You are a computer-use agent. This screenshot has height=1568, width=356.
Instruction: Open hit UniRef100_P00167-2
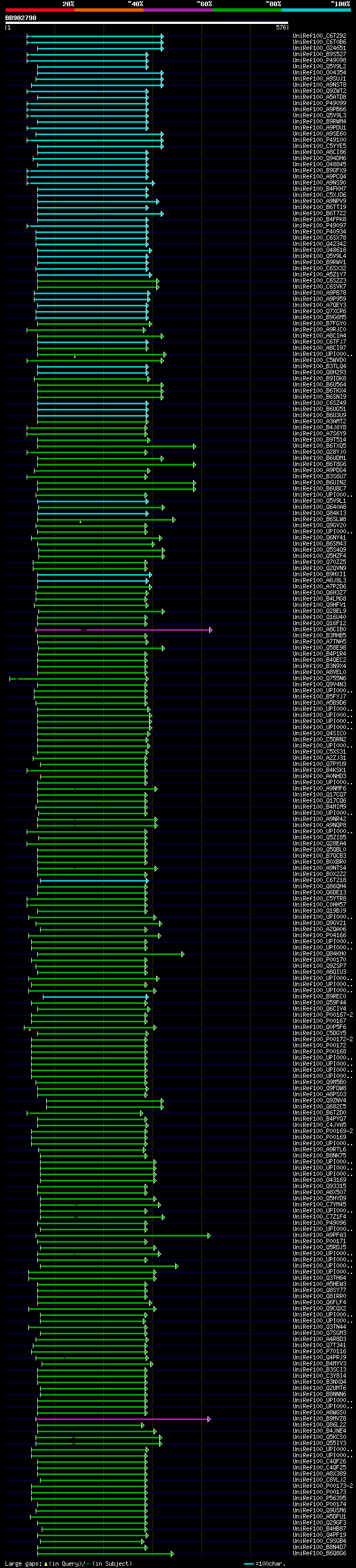[x=323, y=1015]
